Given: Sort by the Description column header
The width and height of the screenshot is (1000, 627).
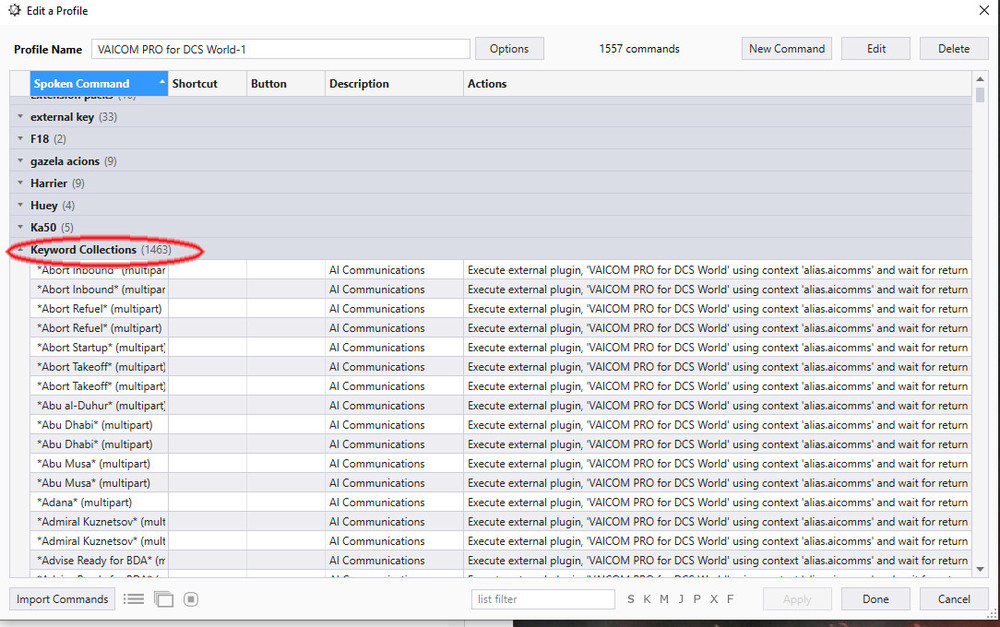Looking at the screenshot, I should click(x=394, y=84).
